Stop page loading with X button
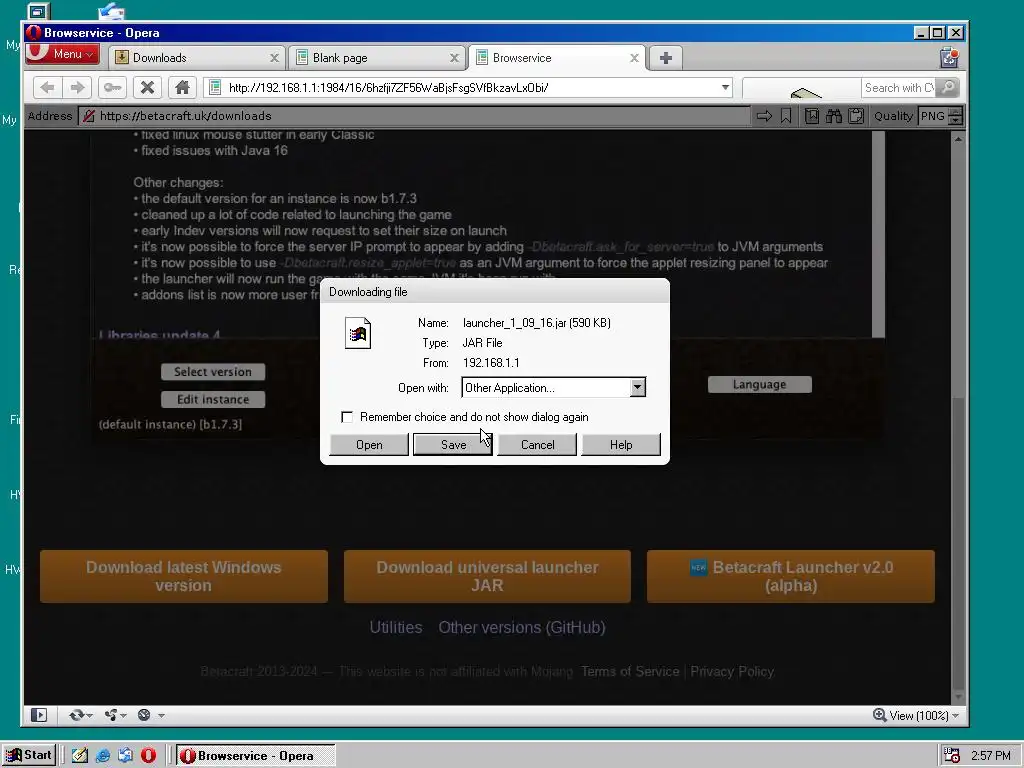Image resolution: width=1024 pixels, height=768 pixels. tap(148, 88)
